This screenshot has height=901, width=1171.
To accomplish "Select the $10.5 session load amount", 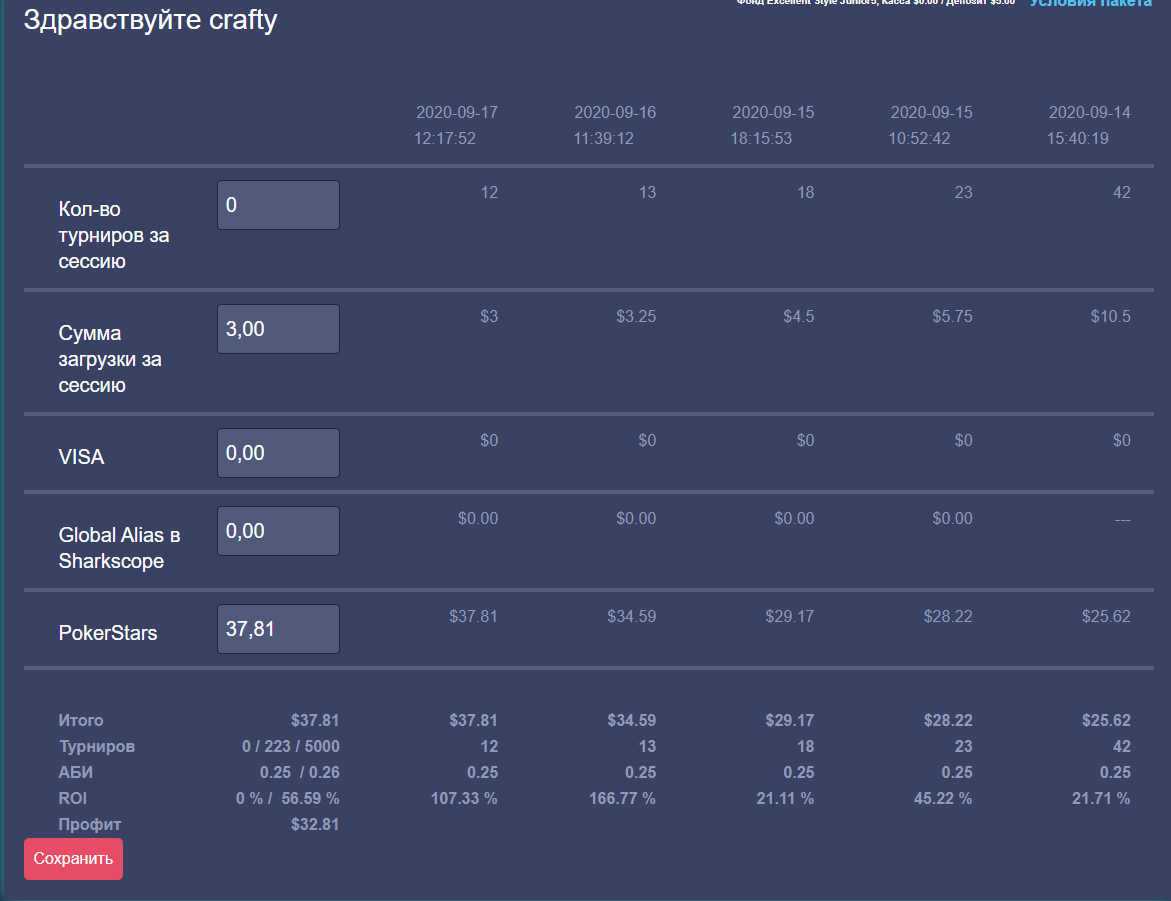I will tap(1111, 317).
